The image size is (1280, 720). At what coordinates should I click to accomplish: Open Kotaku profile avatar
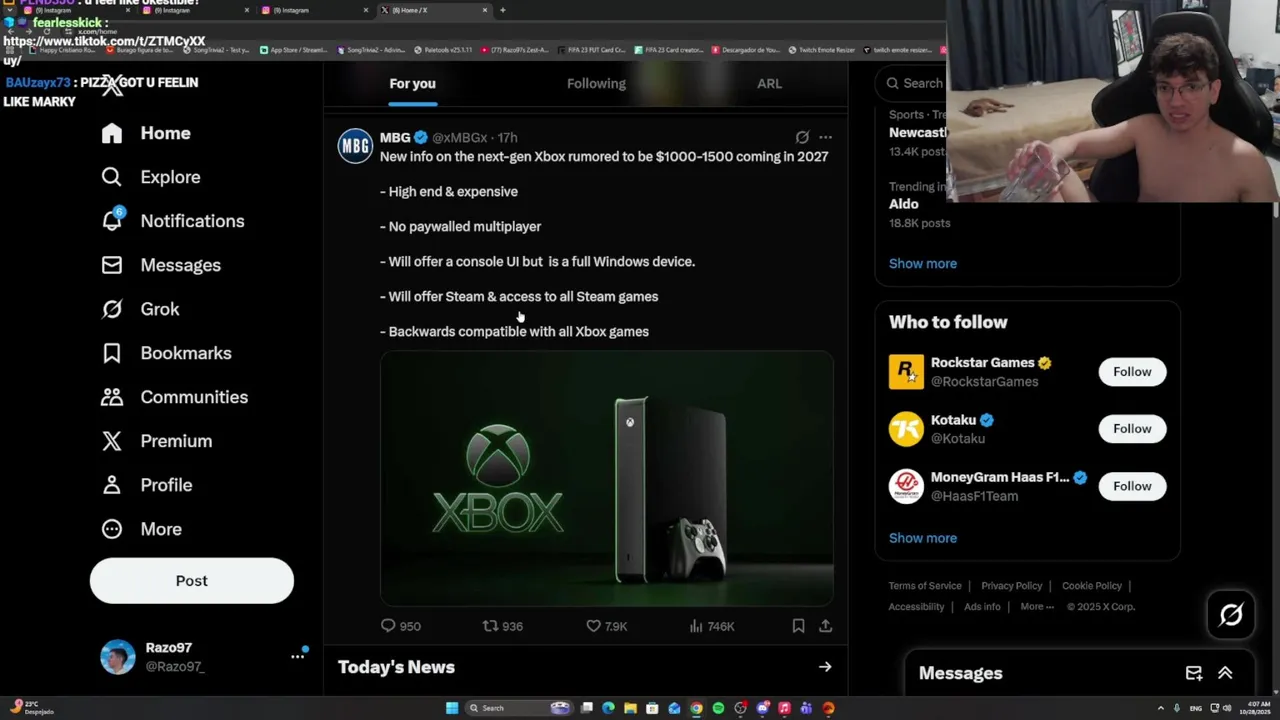pos(906,429)
